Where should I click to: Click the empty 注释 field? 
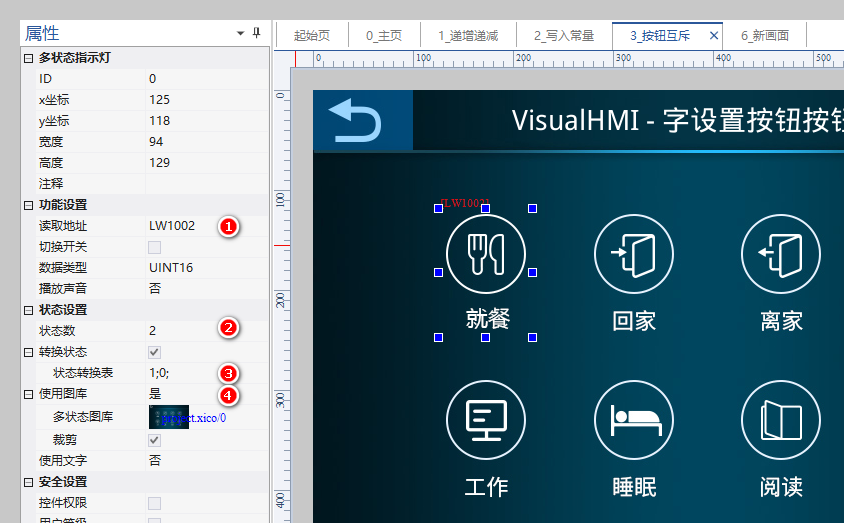coord(207,184)
